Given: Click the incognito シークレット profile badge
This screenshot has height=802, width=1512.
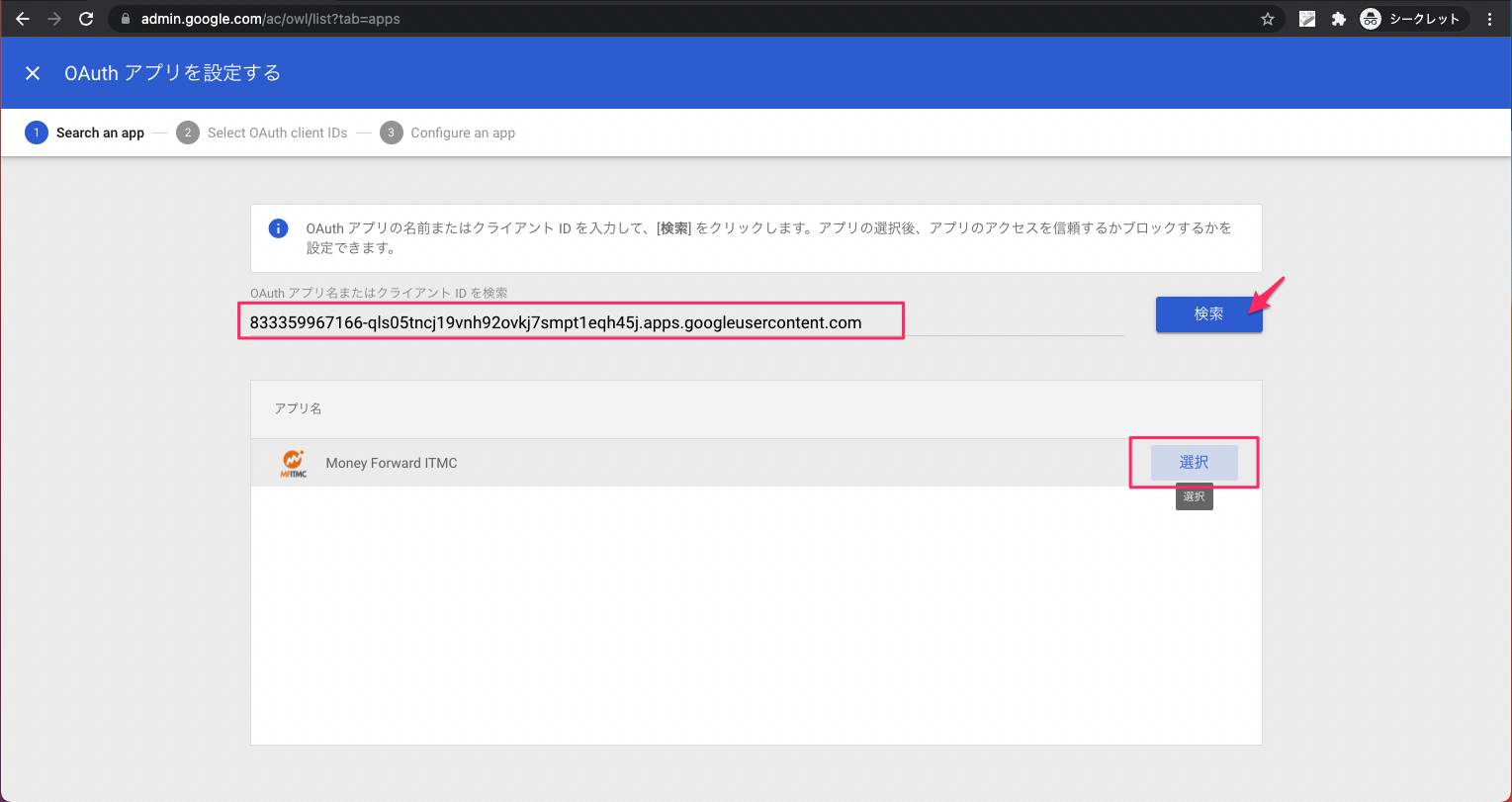Looking at the screenshot, I should (1414, 19).
